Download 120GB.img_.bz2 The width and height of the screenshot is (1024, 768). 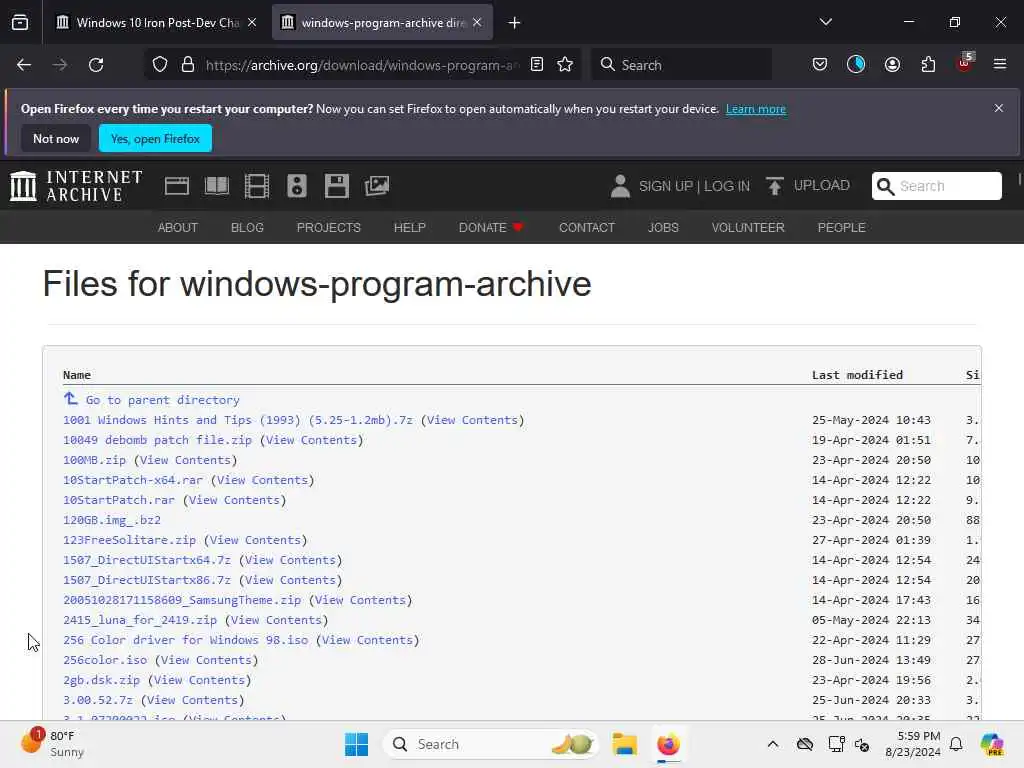click(x=112, y=520)
